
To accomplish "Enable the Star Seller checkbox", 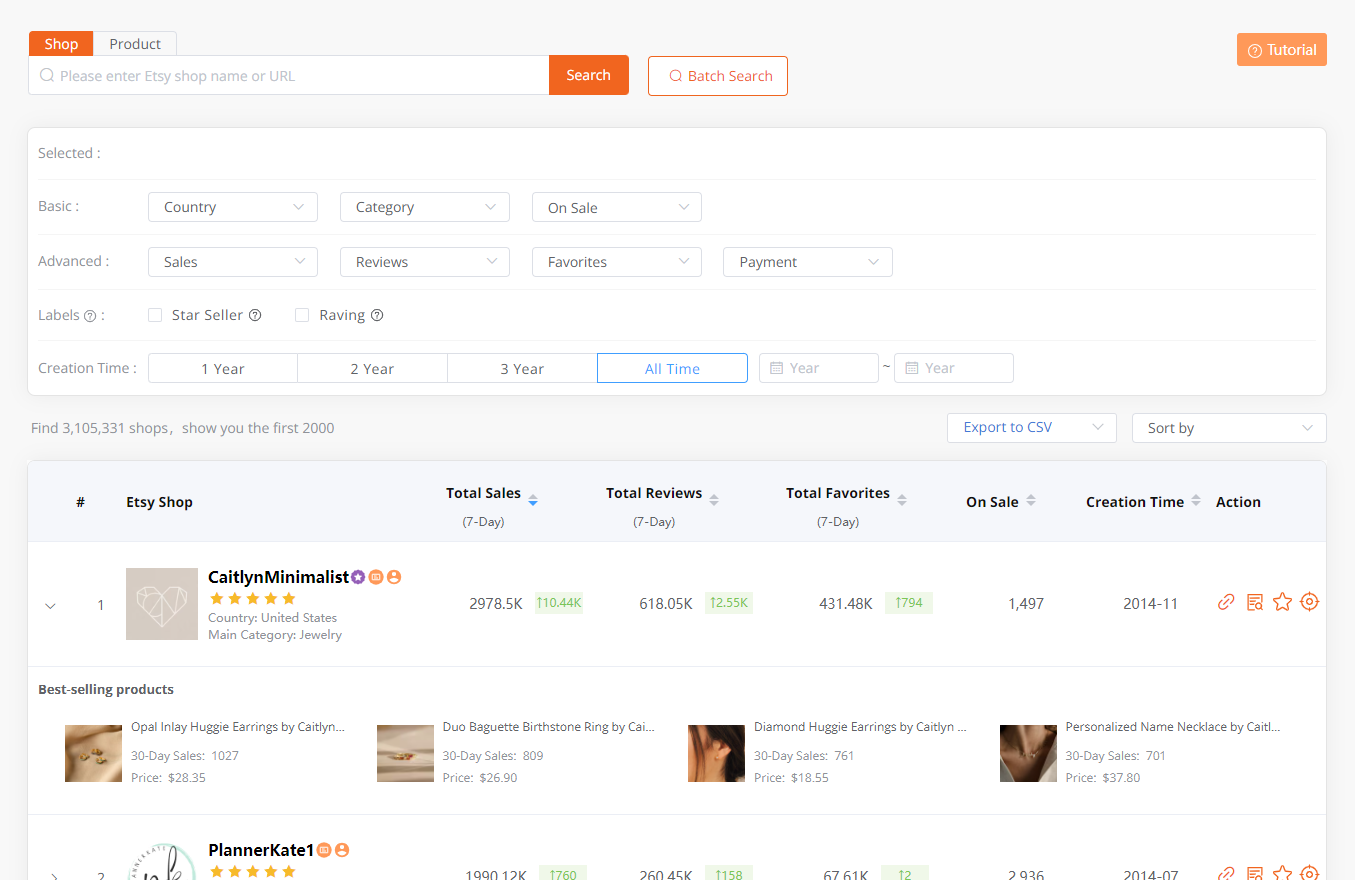I will pos(155,314).
